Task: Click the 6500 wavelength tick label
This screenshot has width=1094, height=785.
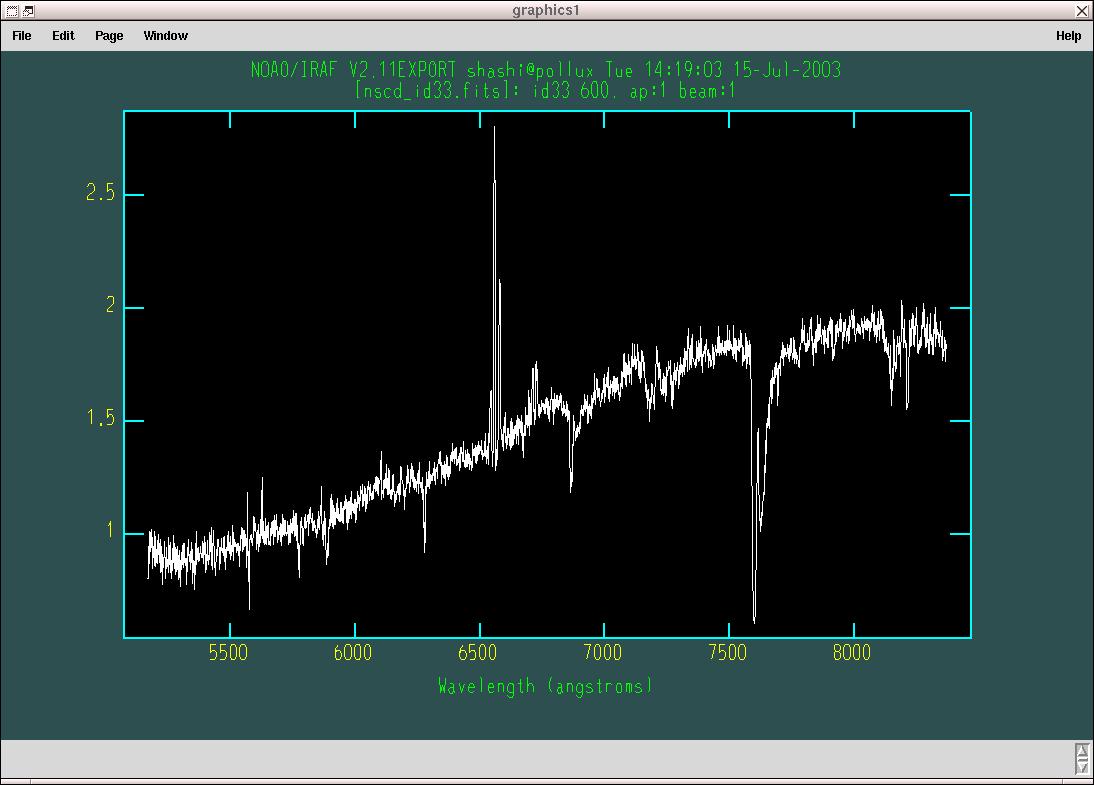Action: [478, 653]
